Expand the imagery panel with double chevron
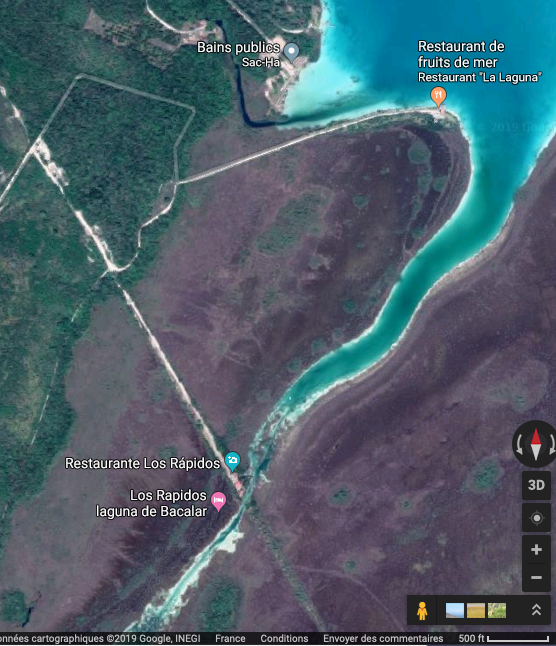Viewport: 556px width, 646px height. (x=536, y=610)
